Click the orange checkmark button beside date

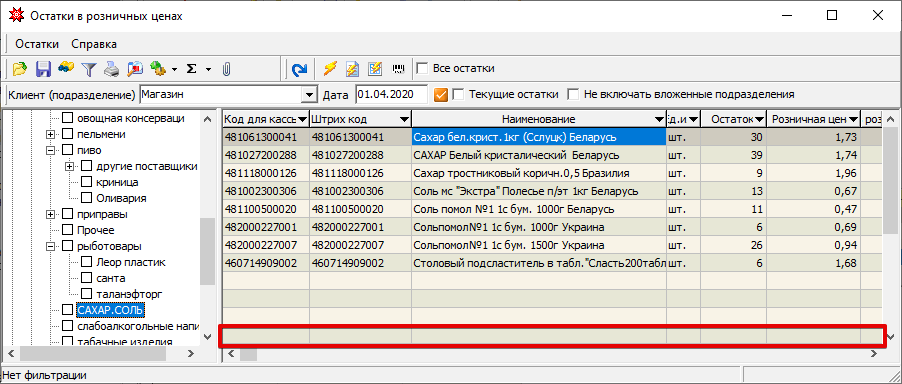[441, 94]
